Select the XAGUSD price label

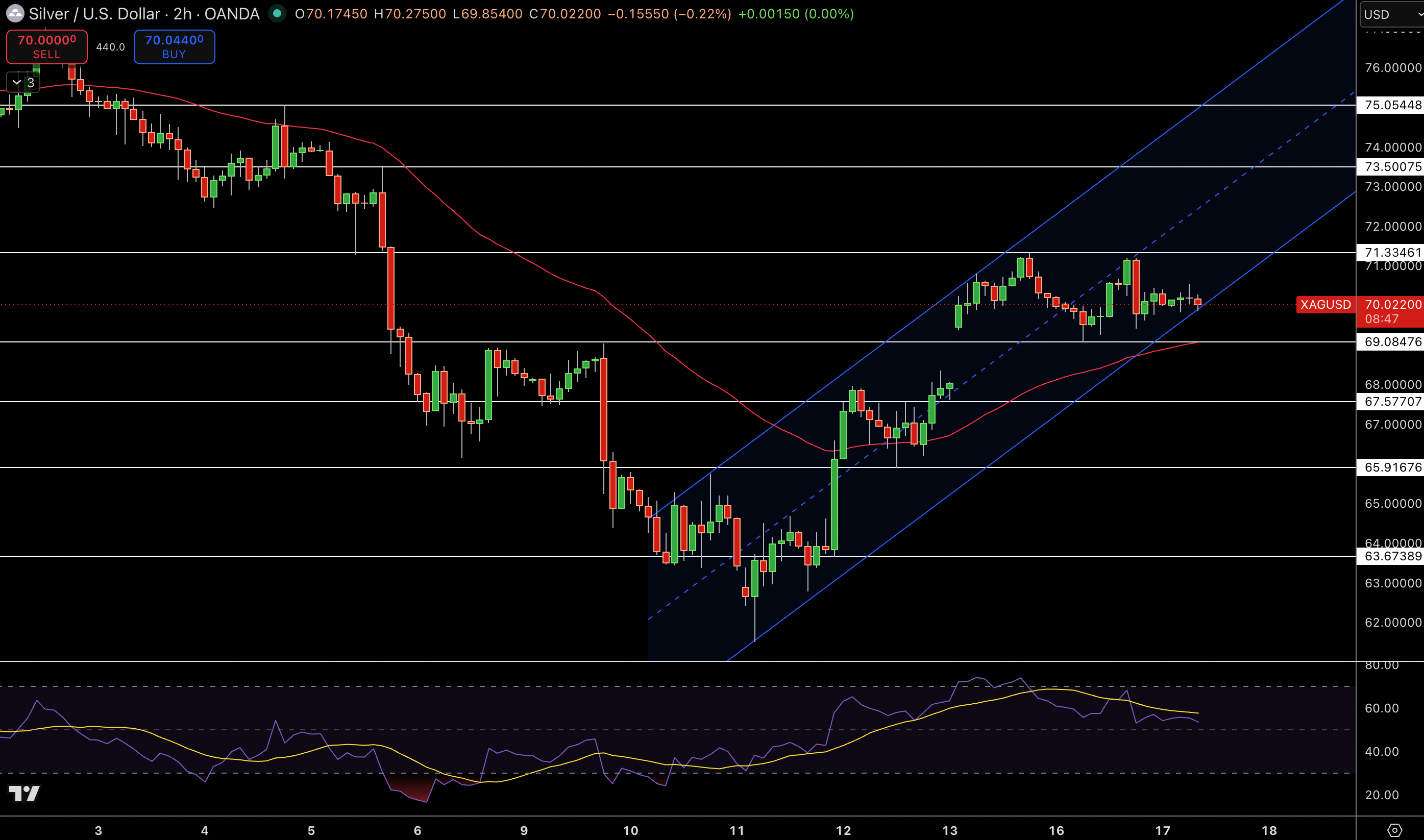coord(1325,305)
